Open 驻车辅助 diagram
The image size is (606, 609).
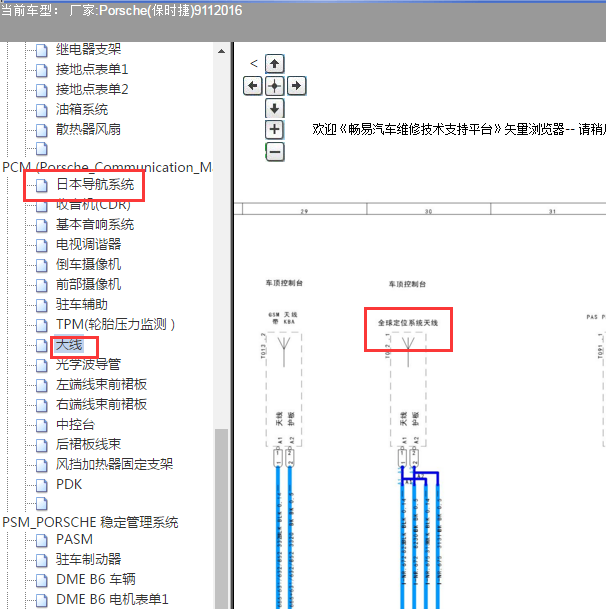point(82,304)
